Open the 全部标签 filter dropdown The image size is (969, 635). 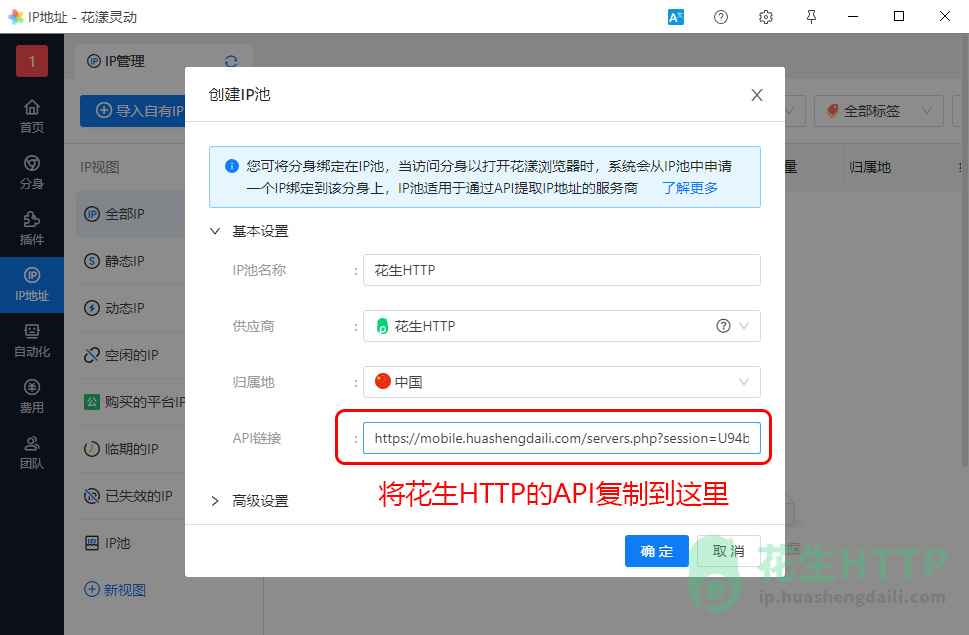[x=878, y=111]
